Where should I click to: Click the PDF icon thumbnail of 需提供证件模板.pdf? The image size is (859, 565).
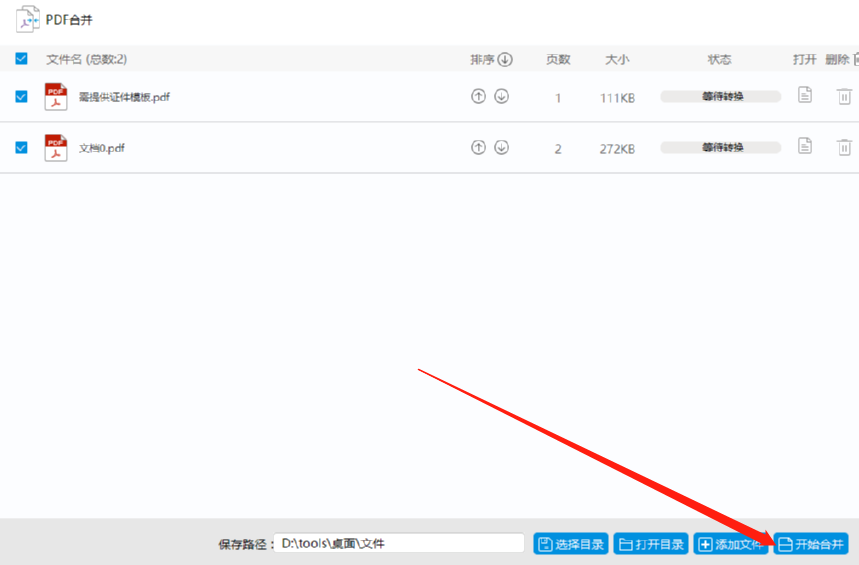click(56, 96)
